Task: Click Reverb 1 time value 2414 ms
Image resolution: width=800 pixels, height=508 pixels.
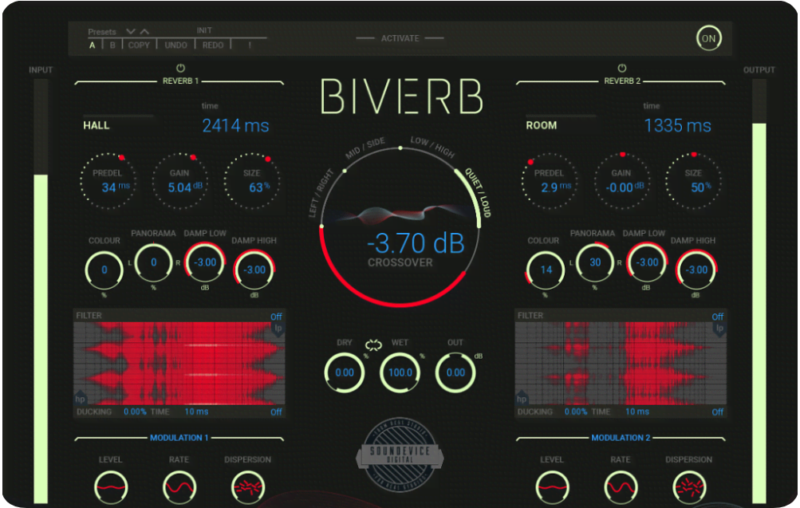Action: (235, 125)
